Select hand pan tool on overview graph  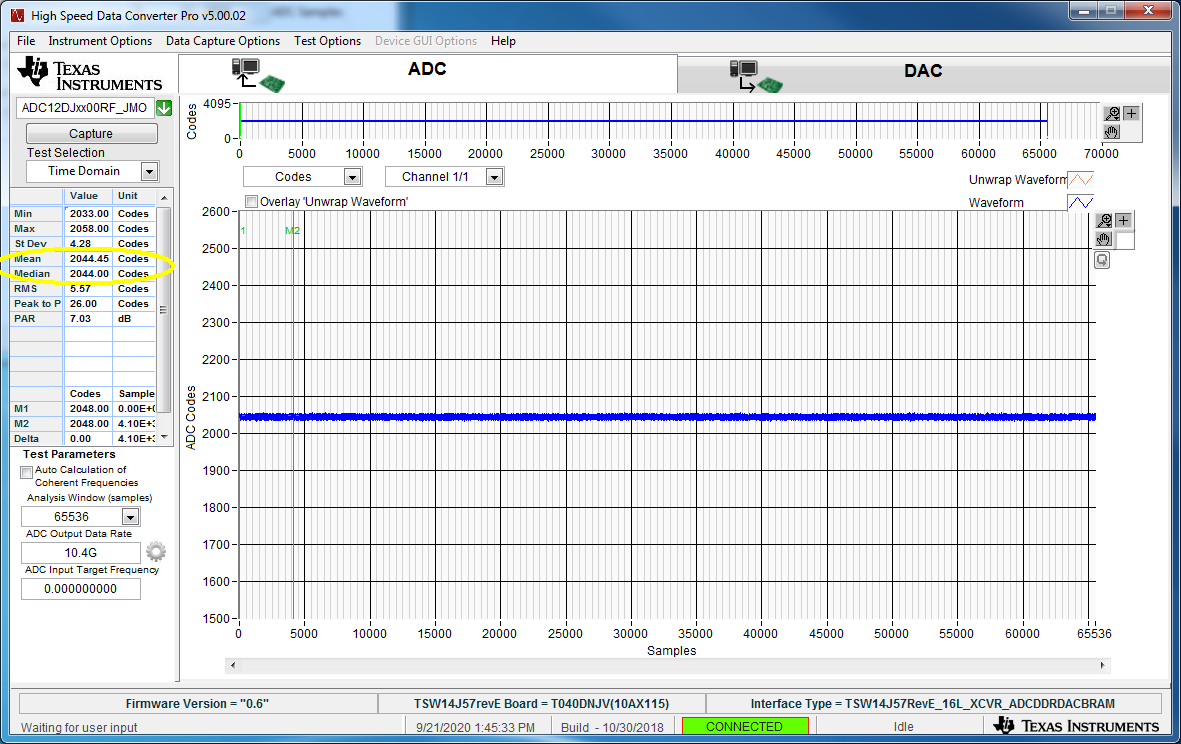(1112, 132)
